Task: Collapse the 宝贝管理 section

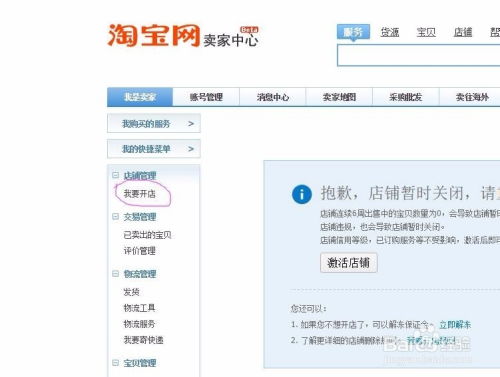Action: [115, 363]
